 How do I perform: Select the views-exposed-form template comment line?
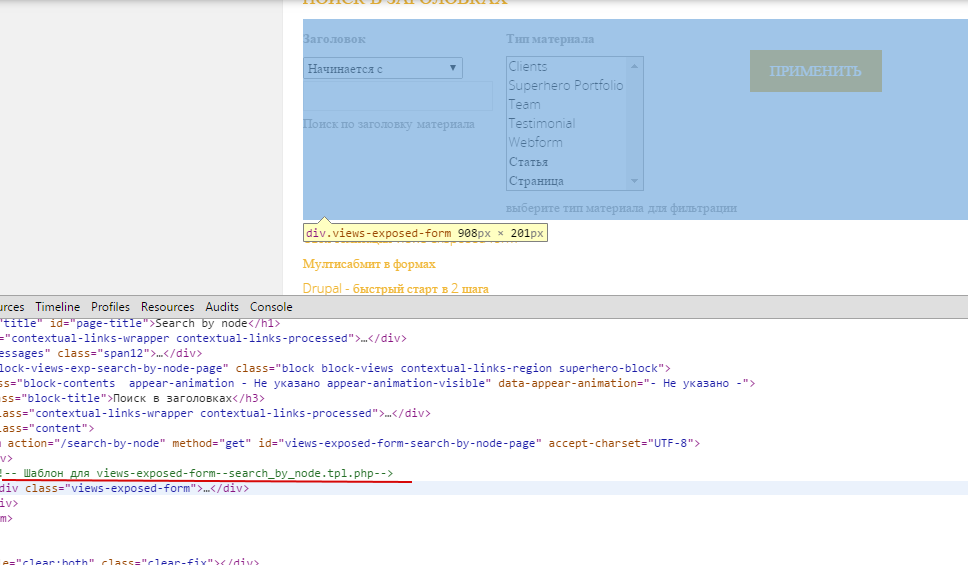coord(200,473)
